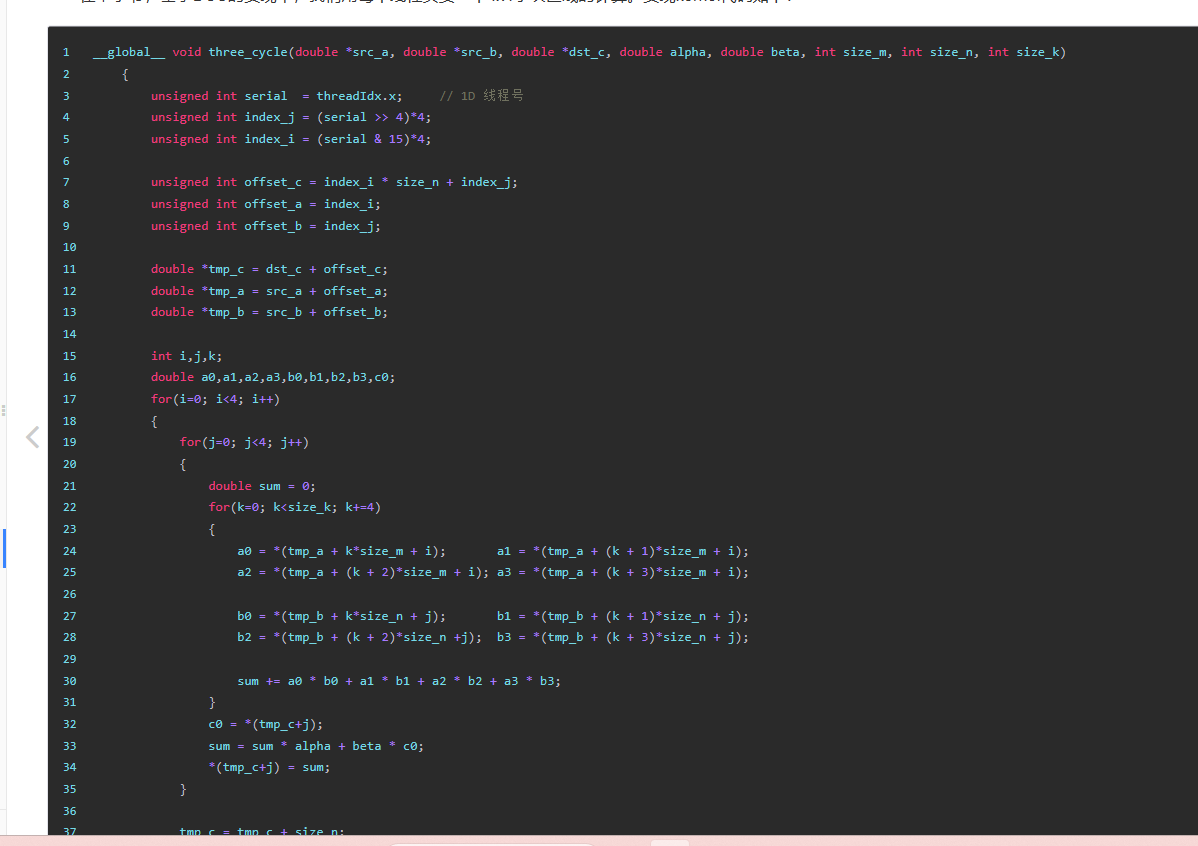Click the 'double sum = 0;' statement

[262, 487]
